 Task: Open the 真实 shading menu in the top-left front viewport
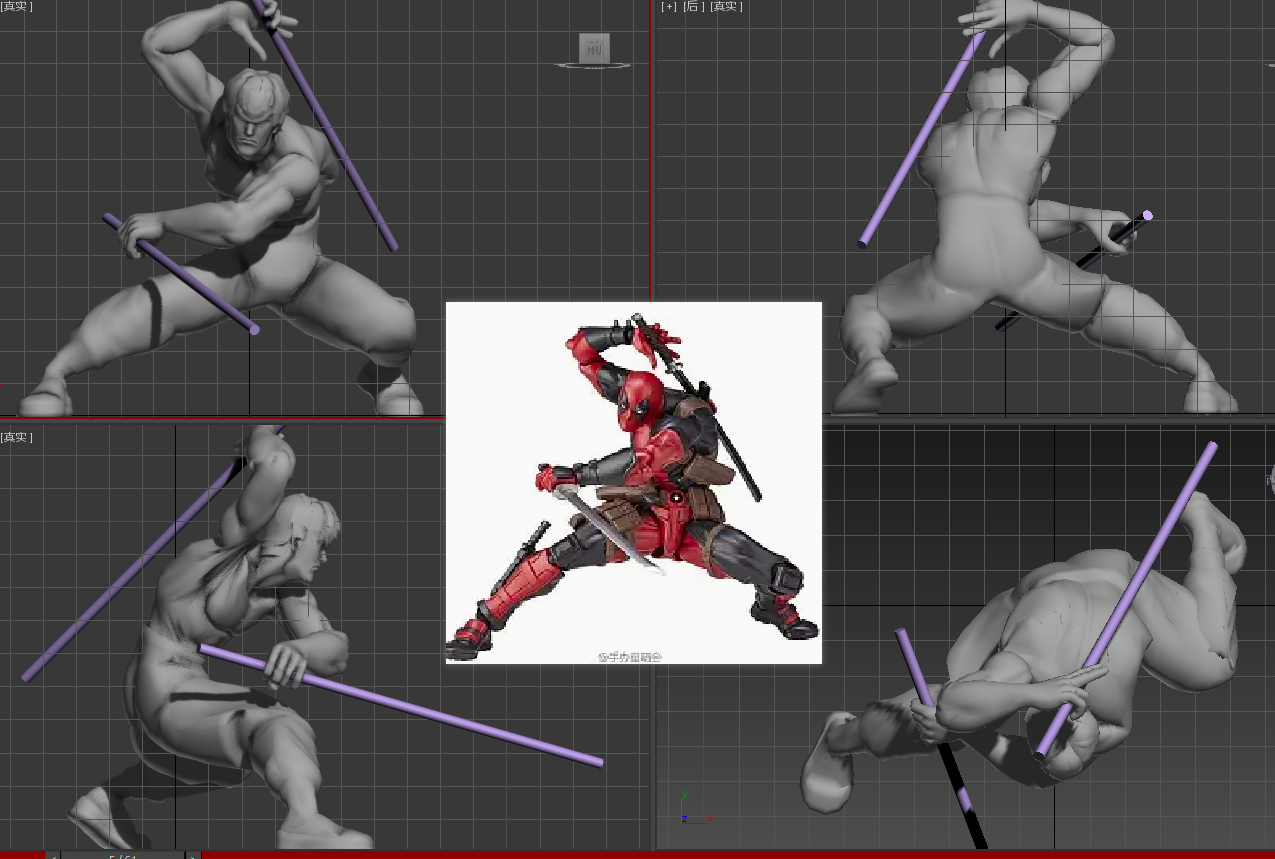pyautogui.click(x=16, y=6)
